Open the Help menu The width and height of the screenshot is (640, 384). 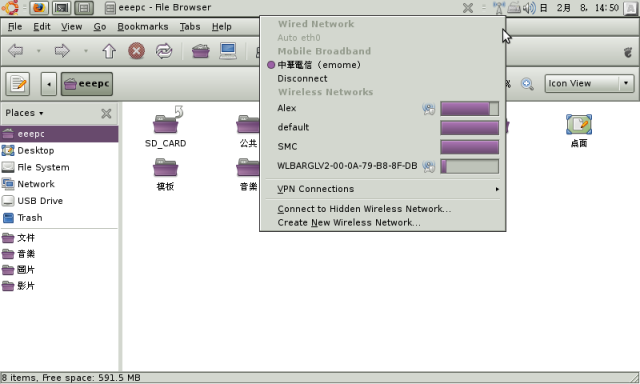click(x=222, y=27)
